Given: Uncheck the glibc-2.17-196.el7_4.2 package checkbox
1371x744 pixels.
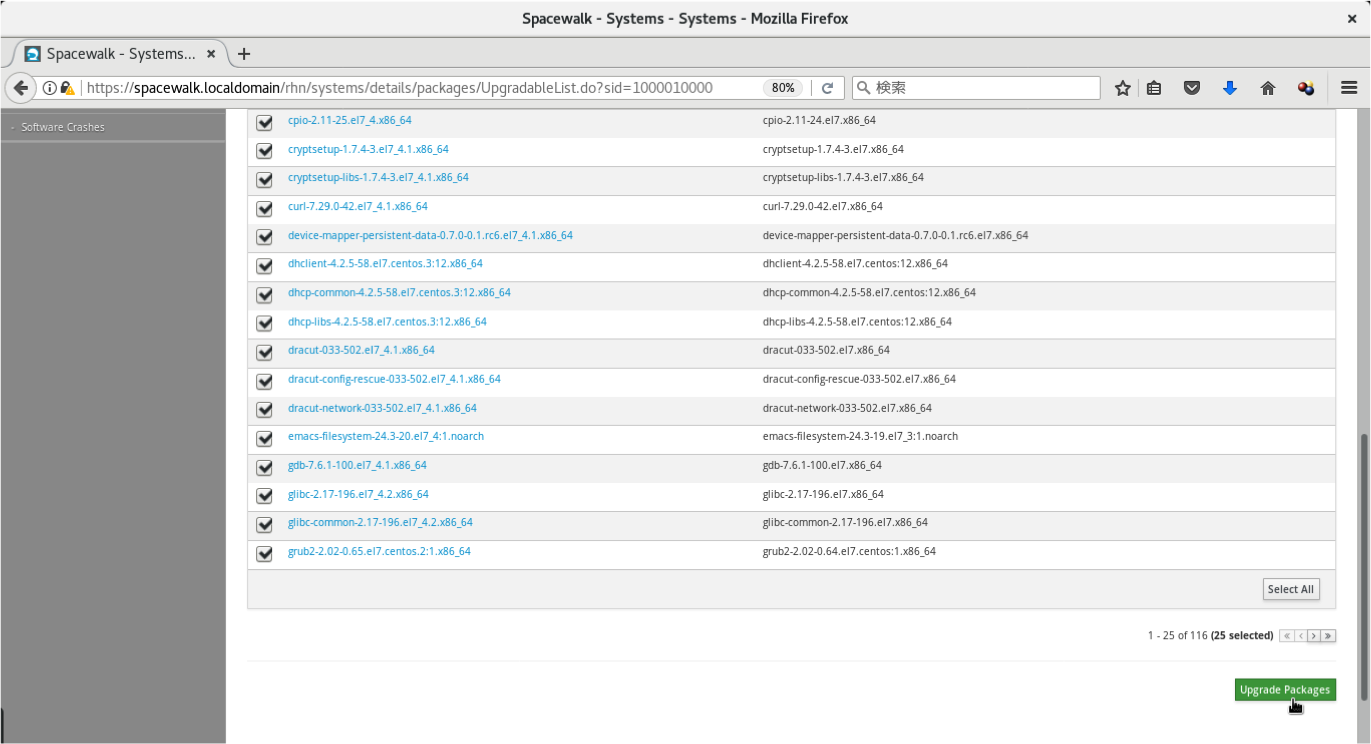Looking at the screenshot, I should (264, 496).
